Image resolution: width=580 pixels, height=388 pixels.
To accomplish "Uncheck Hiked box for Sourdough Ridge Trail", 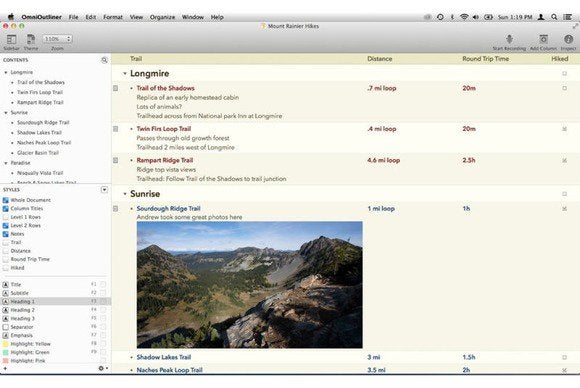I will click(x=564, y=209).
